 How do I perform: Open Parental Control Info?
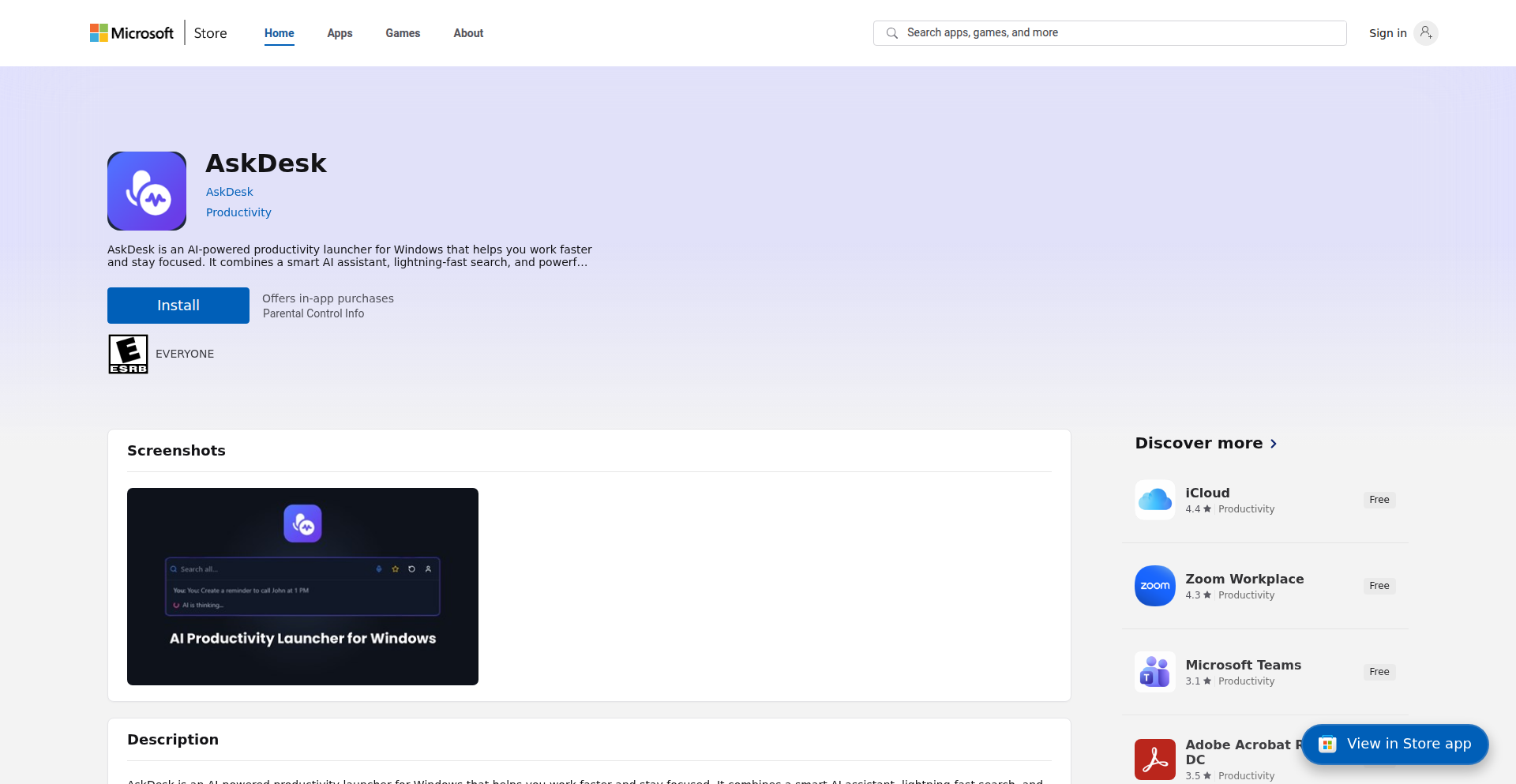coord(313,313)
